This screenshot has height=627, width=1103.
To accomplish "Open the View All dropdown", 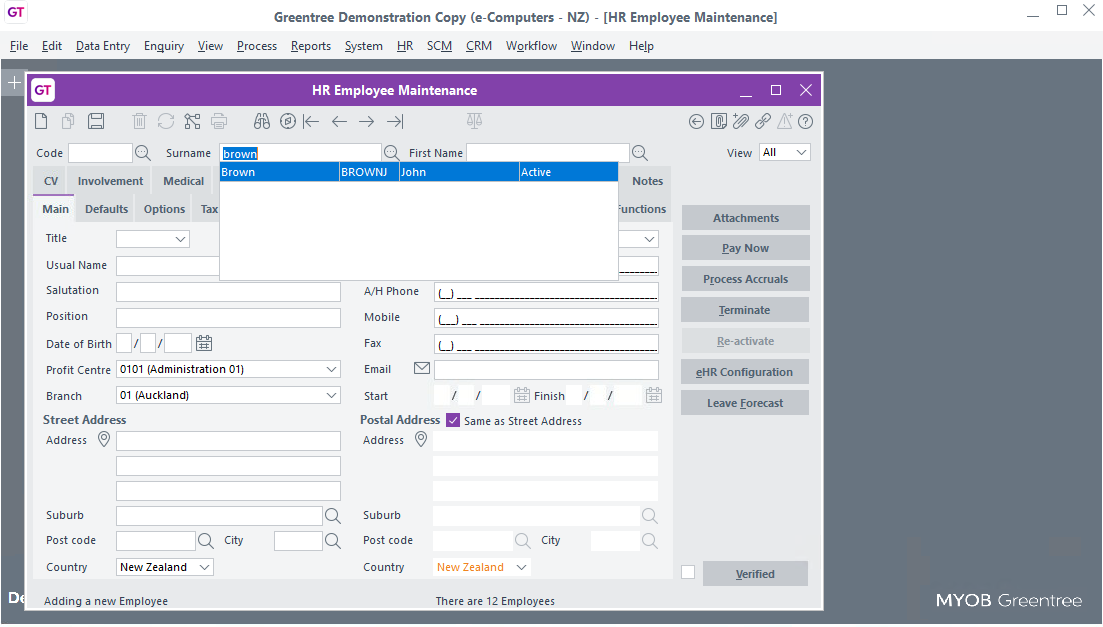I will (x=785, y=153).
